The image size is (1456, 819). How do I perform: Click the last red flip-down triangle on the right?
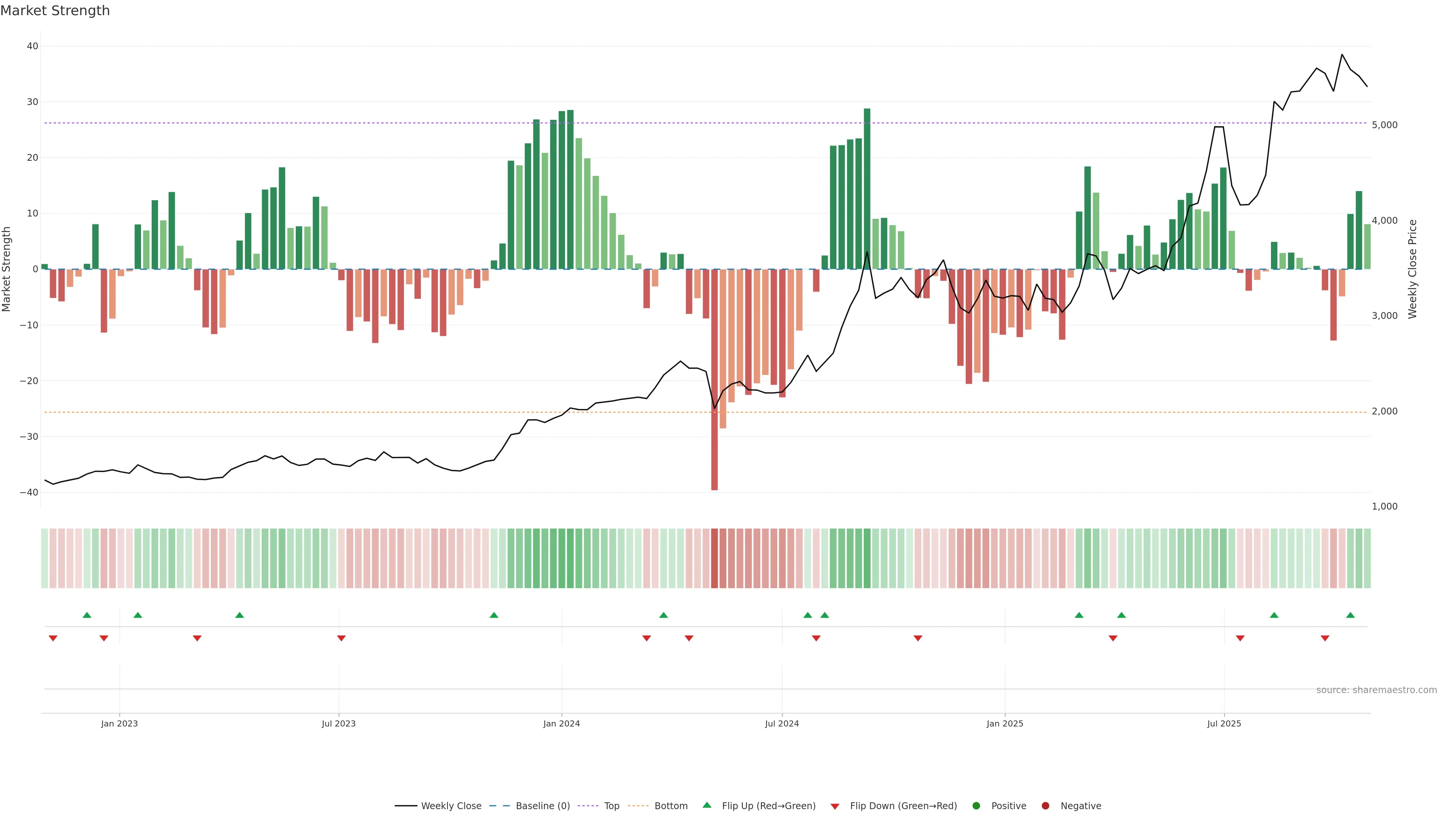(1325, 638)
